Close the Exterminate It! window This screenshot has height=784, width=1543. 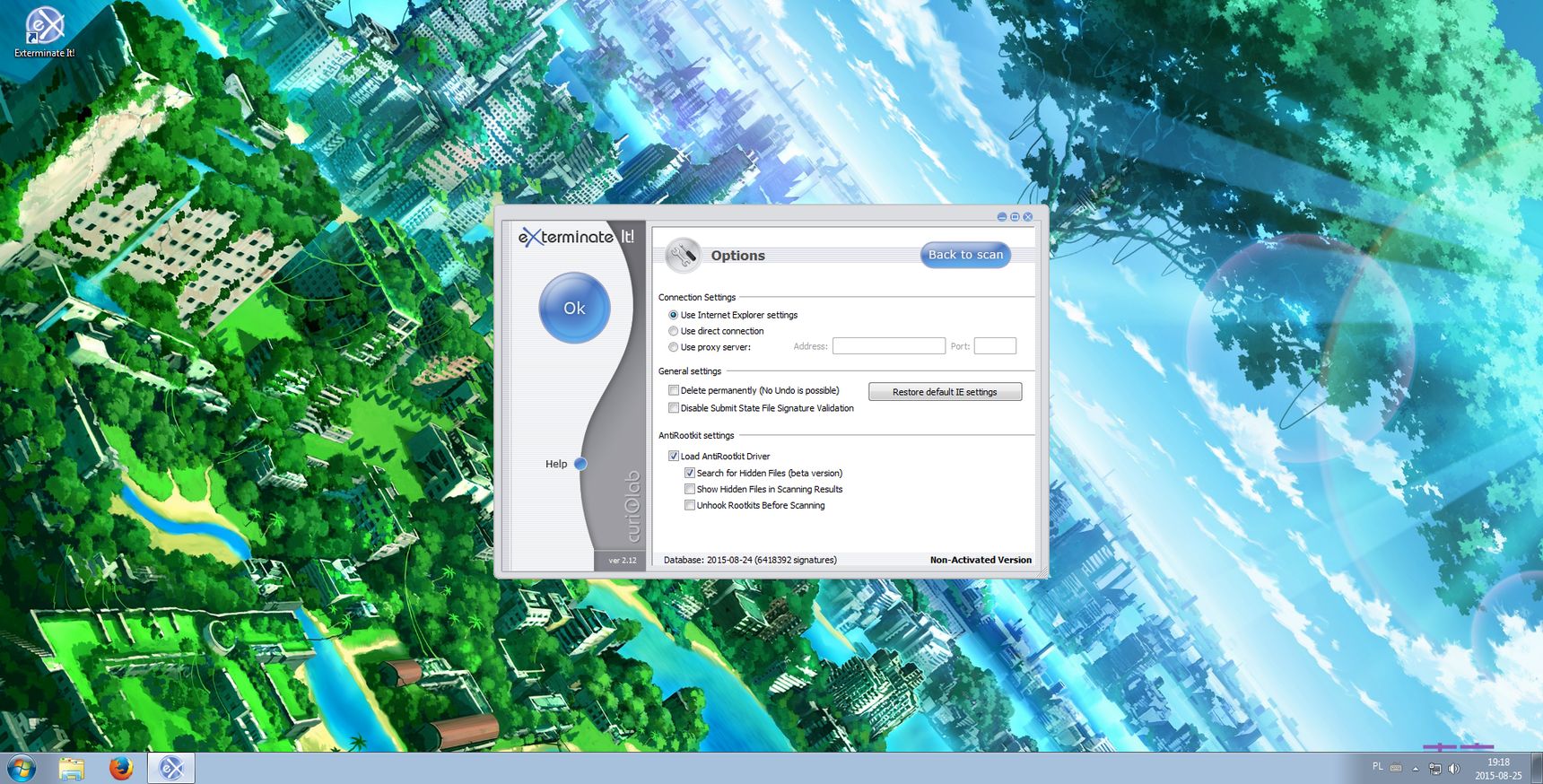coord(1028,217)
